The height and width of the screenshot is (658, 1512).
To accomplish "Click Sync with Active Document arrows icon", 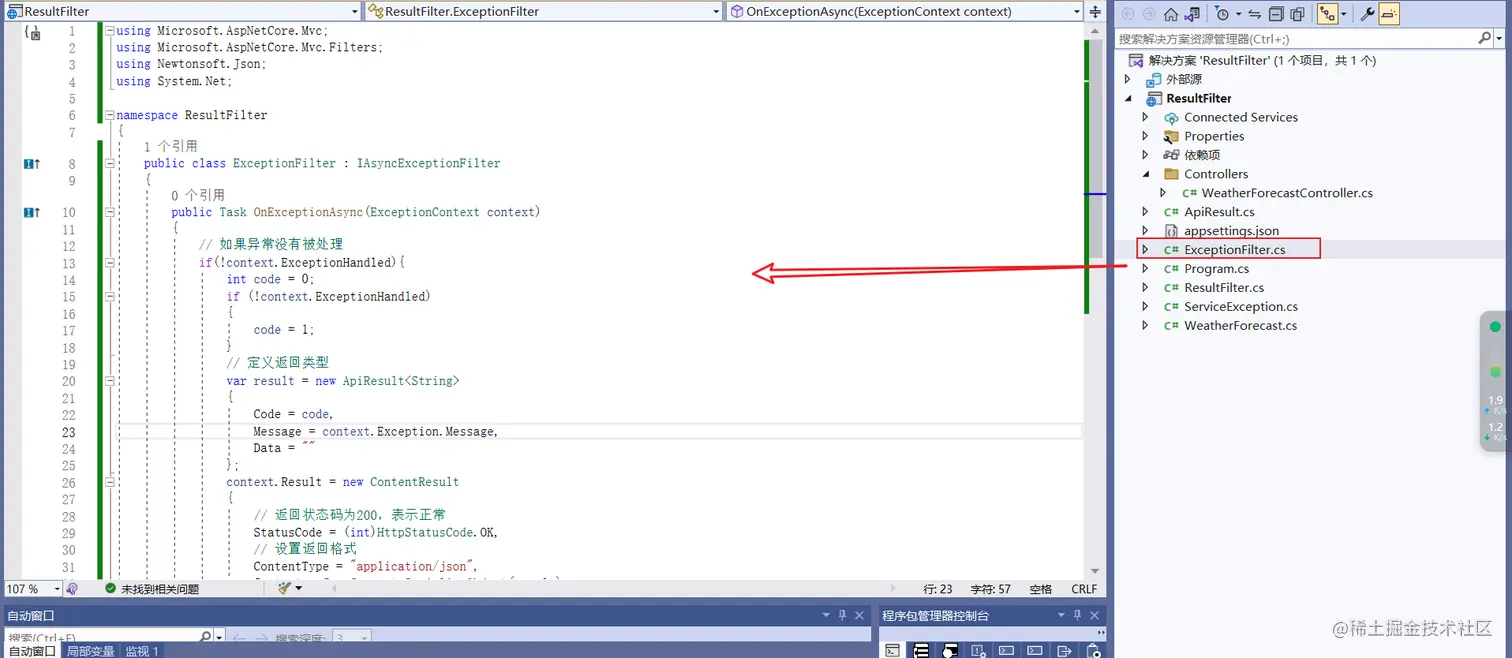I will pyautogui.click(x=1255, y=14).
